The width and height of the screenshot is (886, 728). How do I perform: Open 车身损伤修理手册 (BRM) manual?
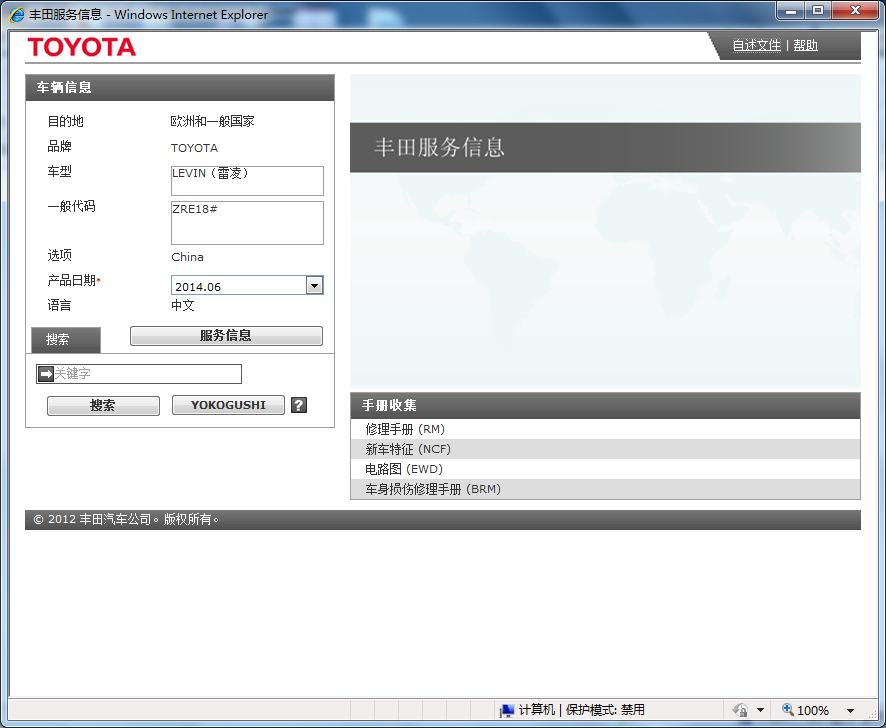tap(605, 489)
